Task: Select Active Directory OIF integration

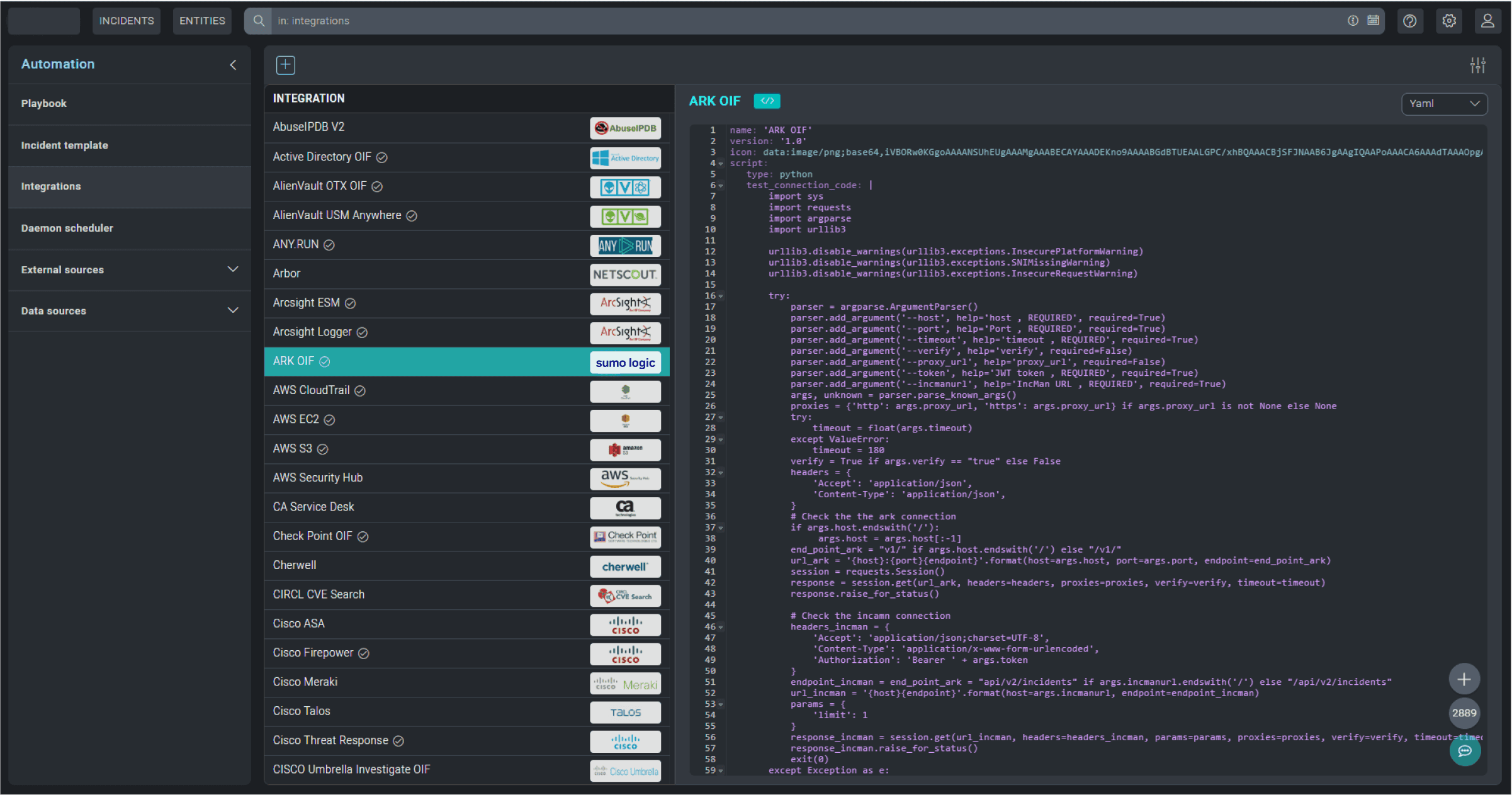Action: tap(467, 157)
